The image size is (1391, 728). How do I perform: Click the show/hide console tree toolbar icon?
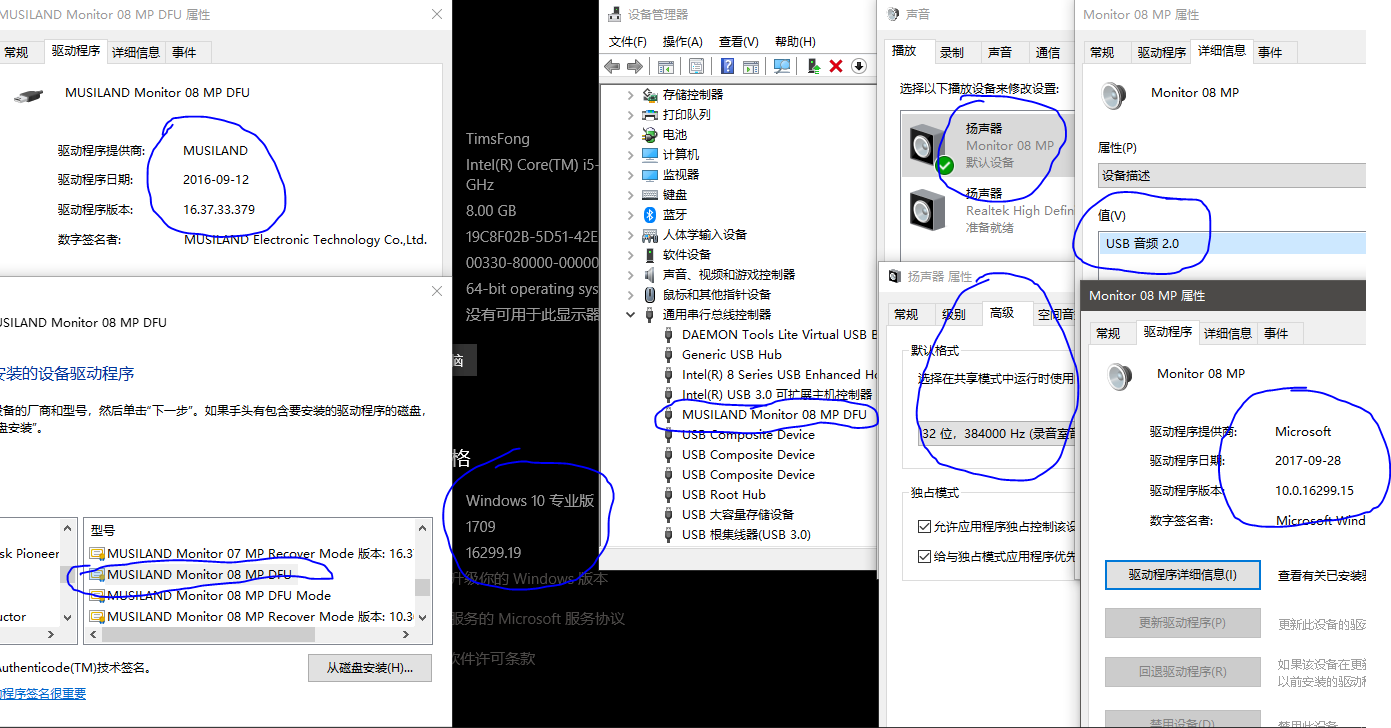pyautogui.click(x=666, y=66)
